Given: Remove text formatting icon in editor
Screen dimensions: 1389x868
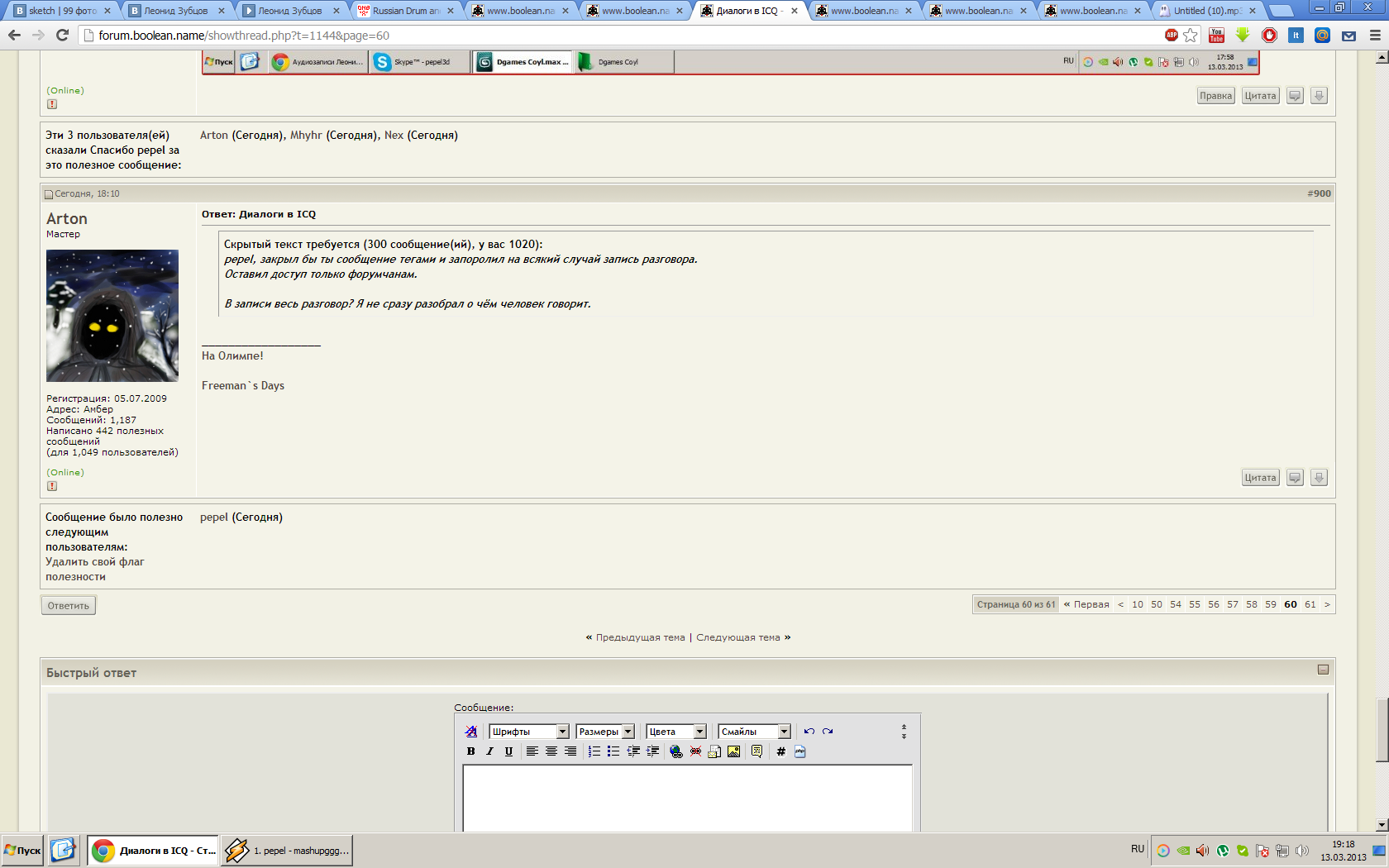Looking at the screenshot, I should pyautogui.click(x=471, y=732).
